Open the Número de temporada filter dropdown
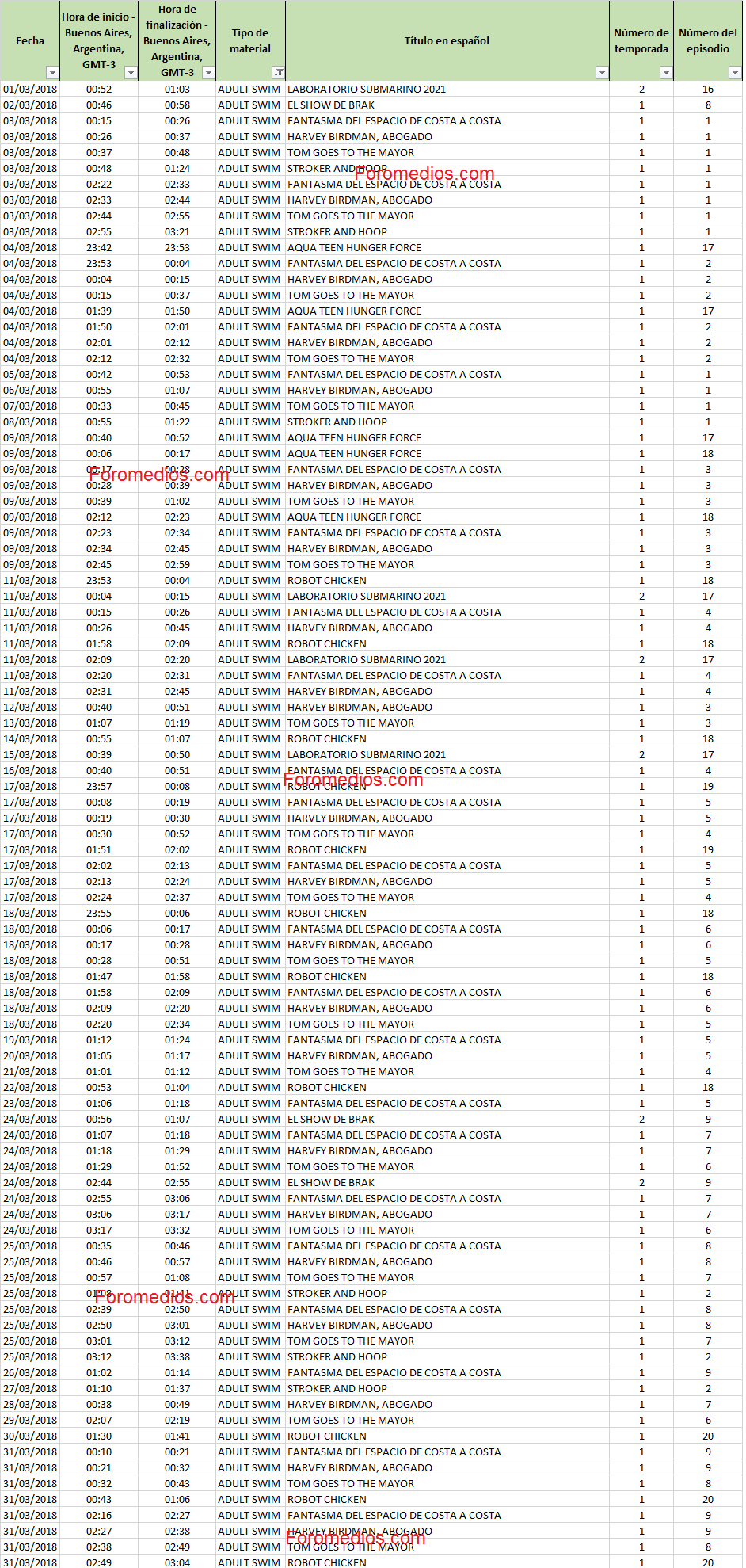Image resolution: width=746 pixels, height=1568 pixels. 666,73
